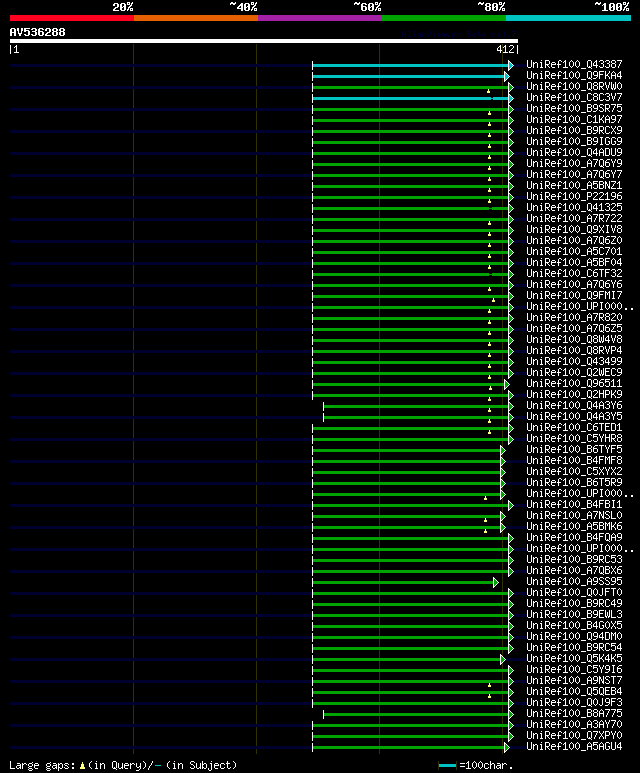Screen dimensions: 640x773
Task: Select hit label UniRef100_C6TF32
Action: (574, 274)
